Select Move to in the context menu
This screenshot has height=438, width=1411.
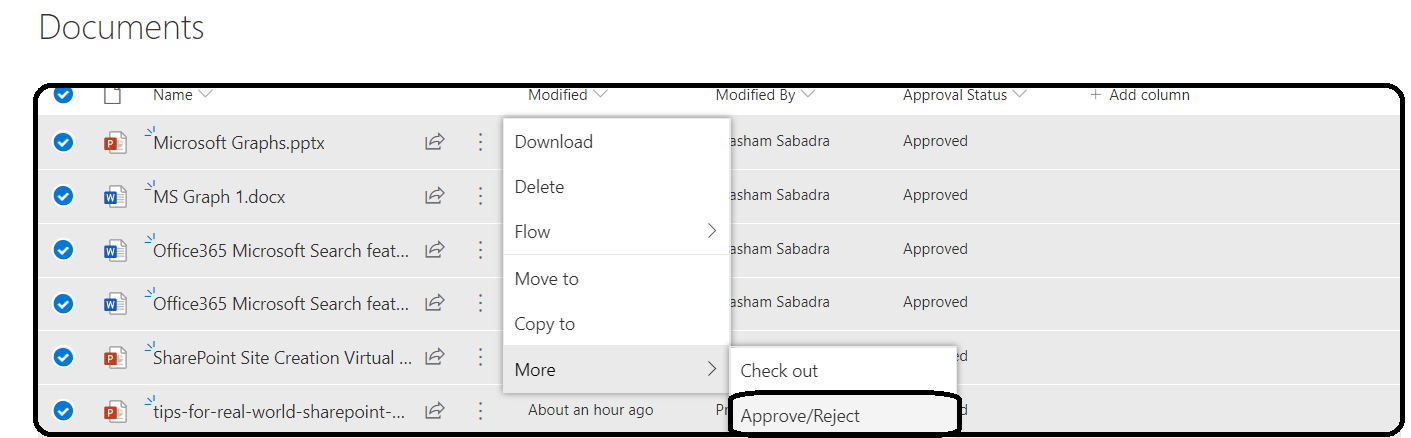coord(616,279)
